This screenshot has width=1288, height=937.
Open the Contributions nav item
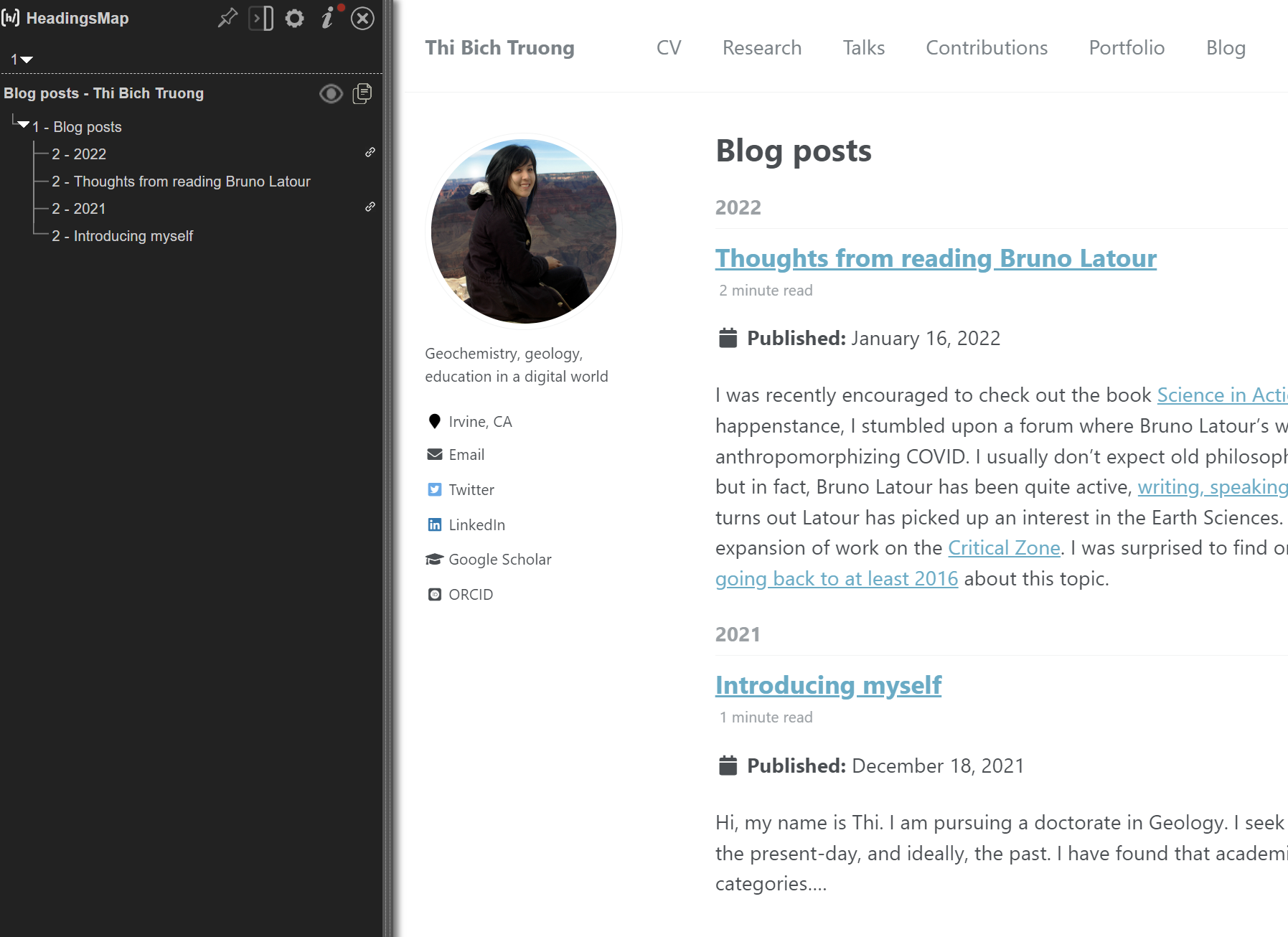pyautogui.click(x=987, y=47)
